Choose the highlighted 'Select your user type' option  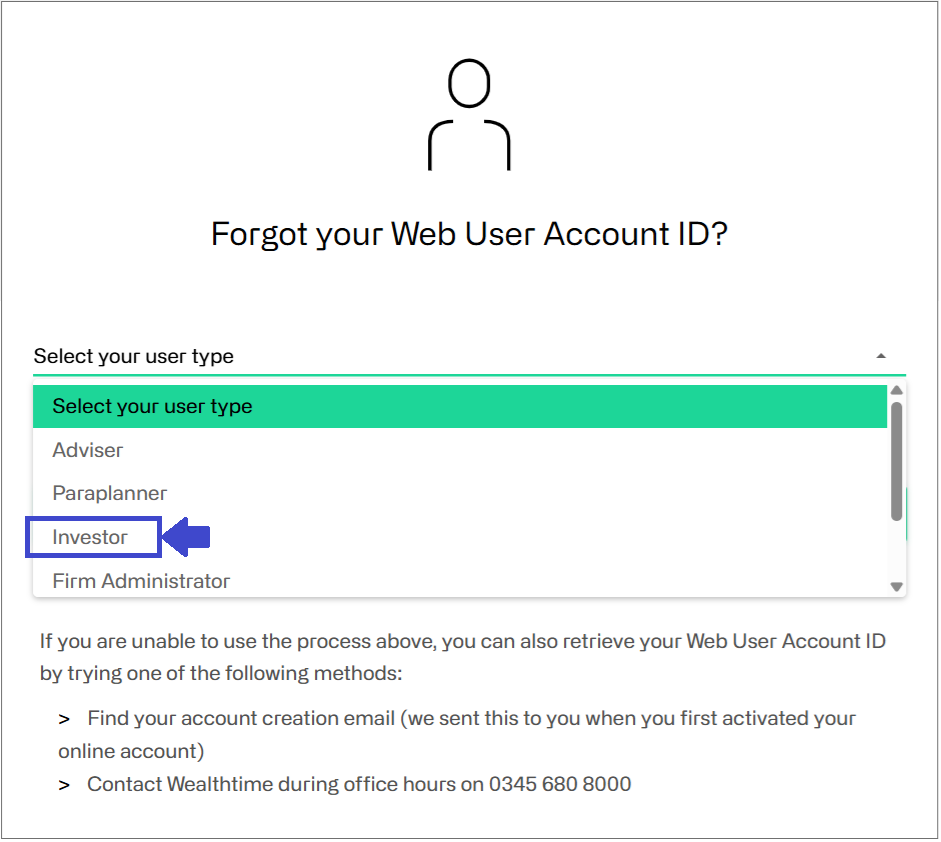point(460,406)
